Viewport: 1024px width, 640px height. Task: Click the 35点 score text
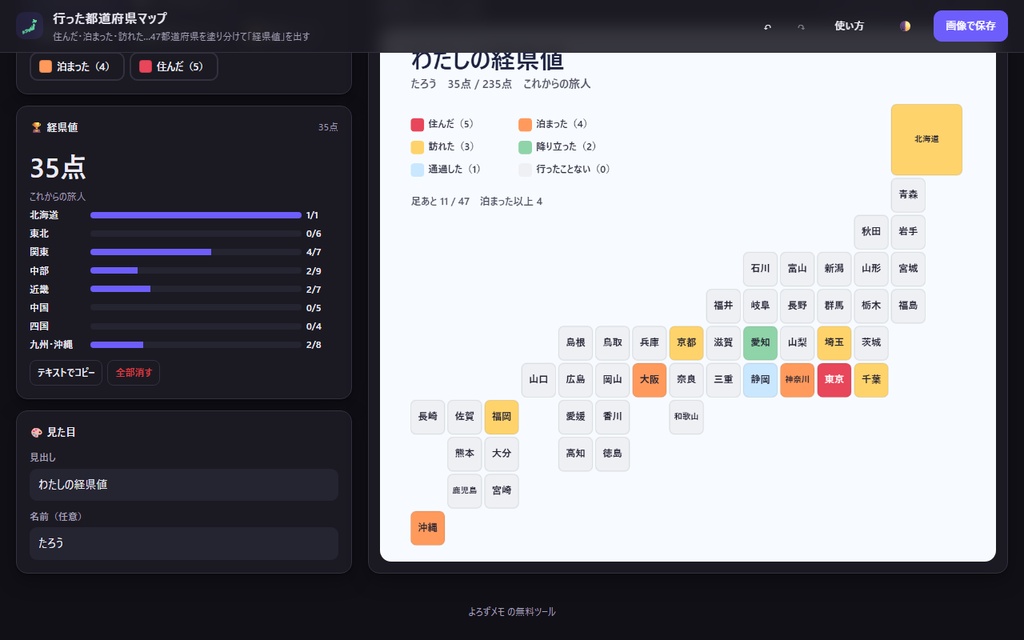pyautogui.click(x=57, y=168)
